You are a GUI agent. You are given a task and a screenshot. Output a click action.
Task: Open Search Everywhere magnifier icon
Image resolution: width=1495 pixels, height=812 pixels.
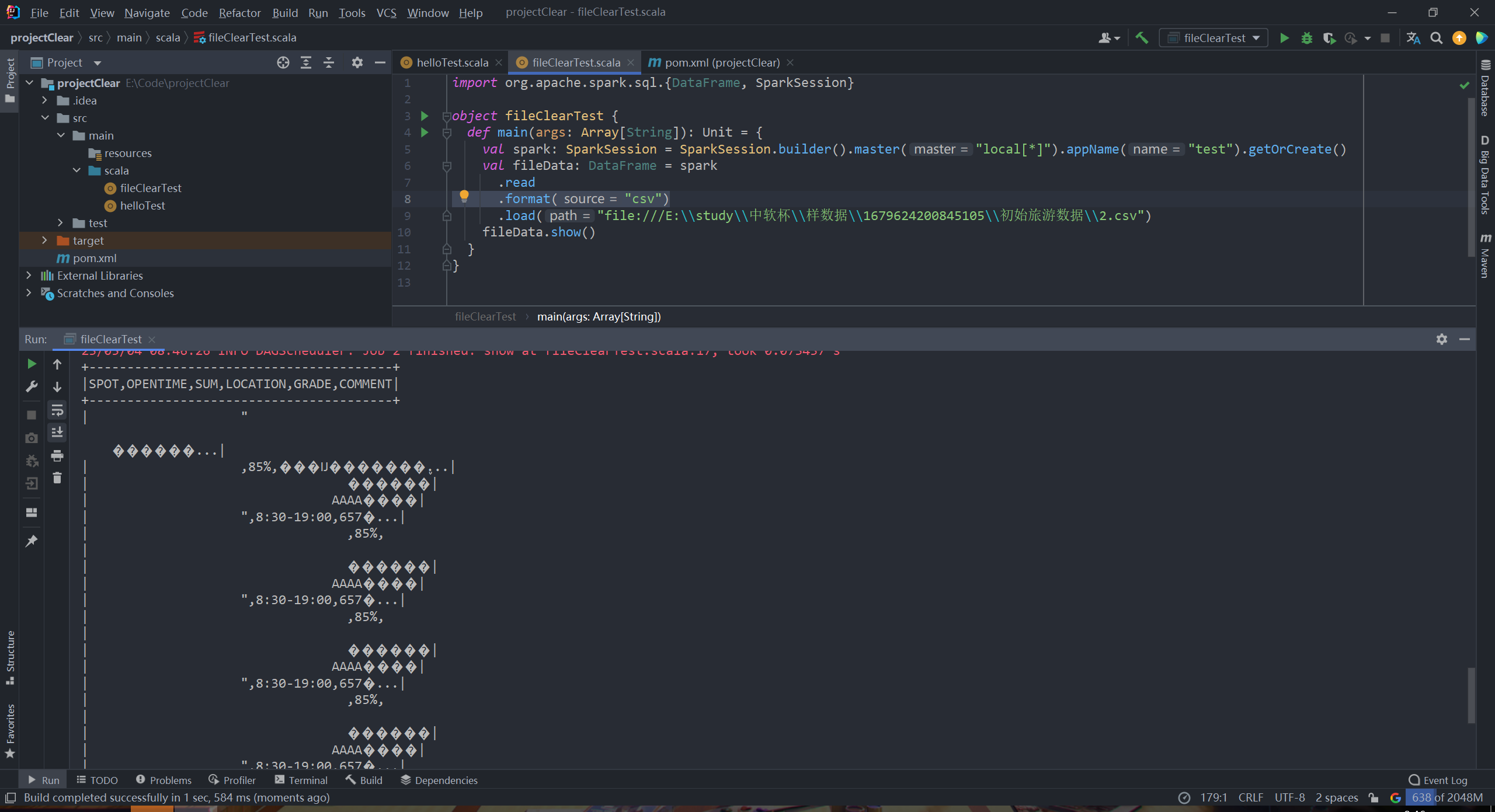(1436, 38)
